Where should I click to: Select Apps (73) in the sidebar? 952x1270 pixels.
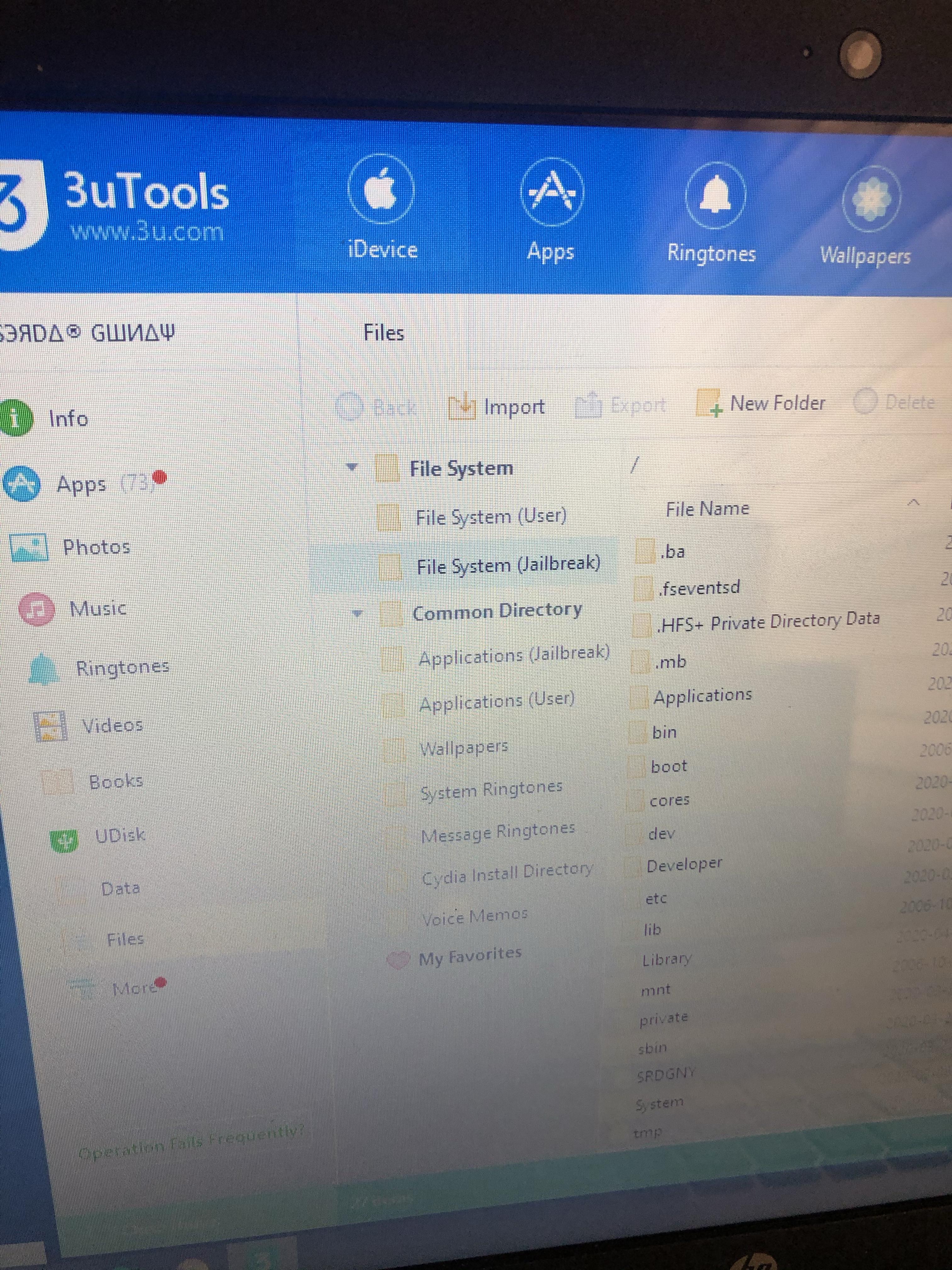pyautogui.click(x=84, y=483)
